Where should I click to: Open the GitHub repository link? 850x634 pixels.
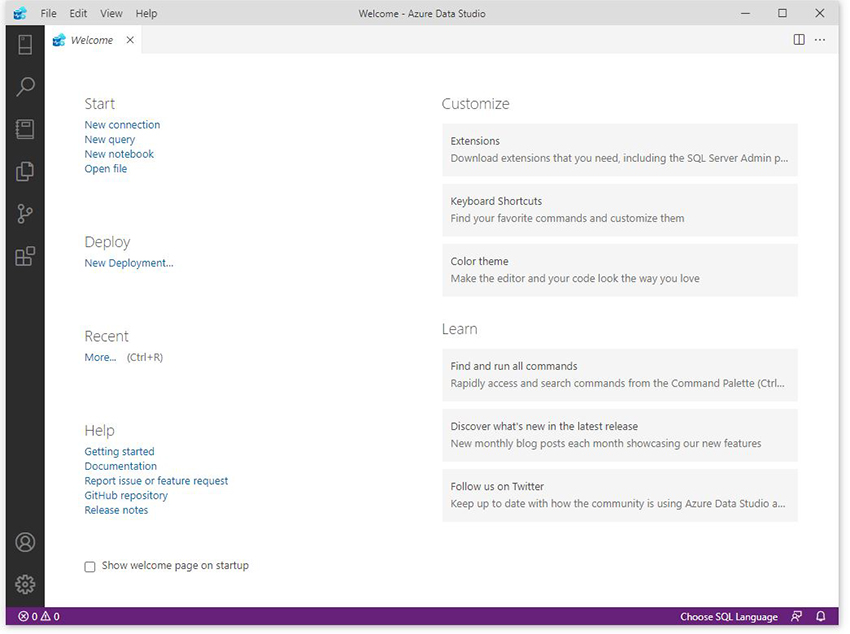[x=126, y=495]
